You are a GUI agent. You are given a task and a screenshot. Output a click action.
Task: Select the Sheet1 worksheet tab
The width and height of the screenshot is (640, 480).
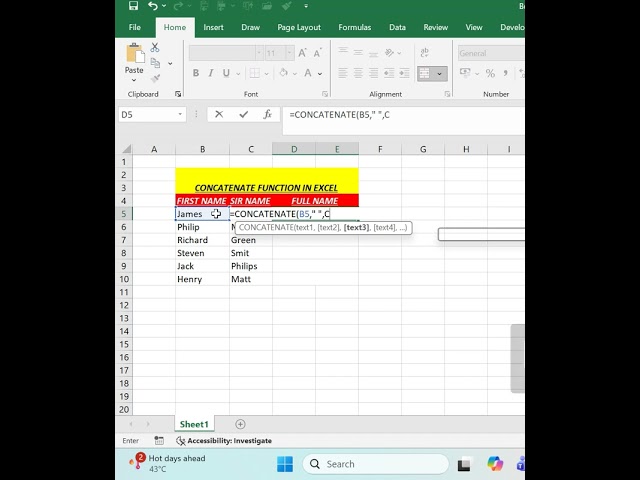[x=194, y=424]
